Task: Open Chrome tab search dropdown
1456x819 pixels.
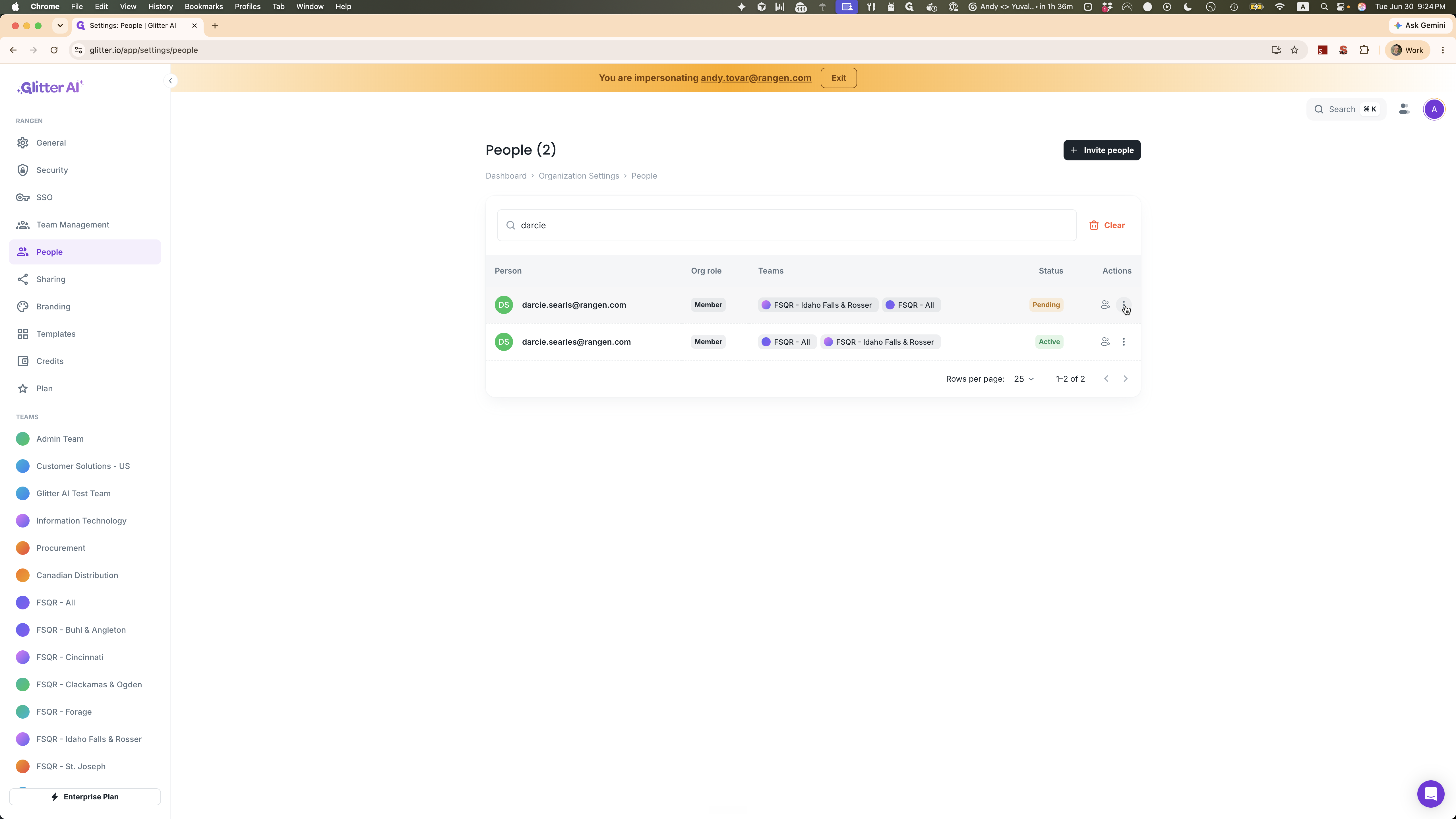Action: tap(60, 25)
